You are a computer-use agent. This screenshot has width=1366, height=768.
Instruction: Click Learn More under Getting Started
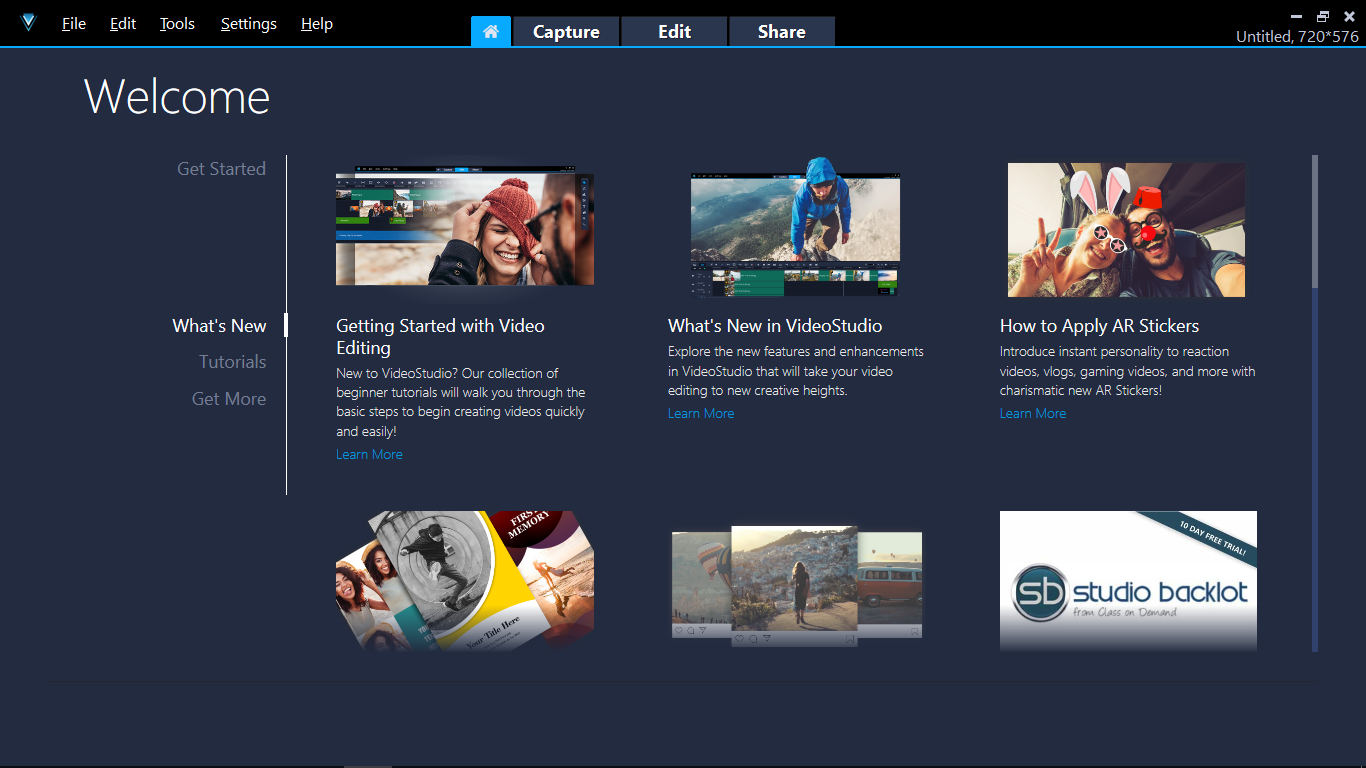pos(369,455)
